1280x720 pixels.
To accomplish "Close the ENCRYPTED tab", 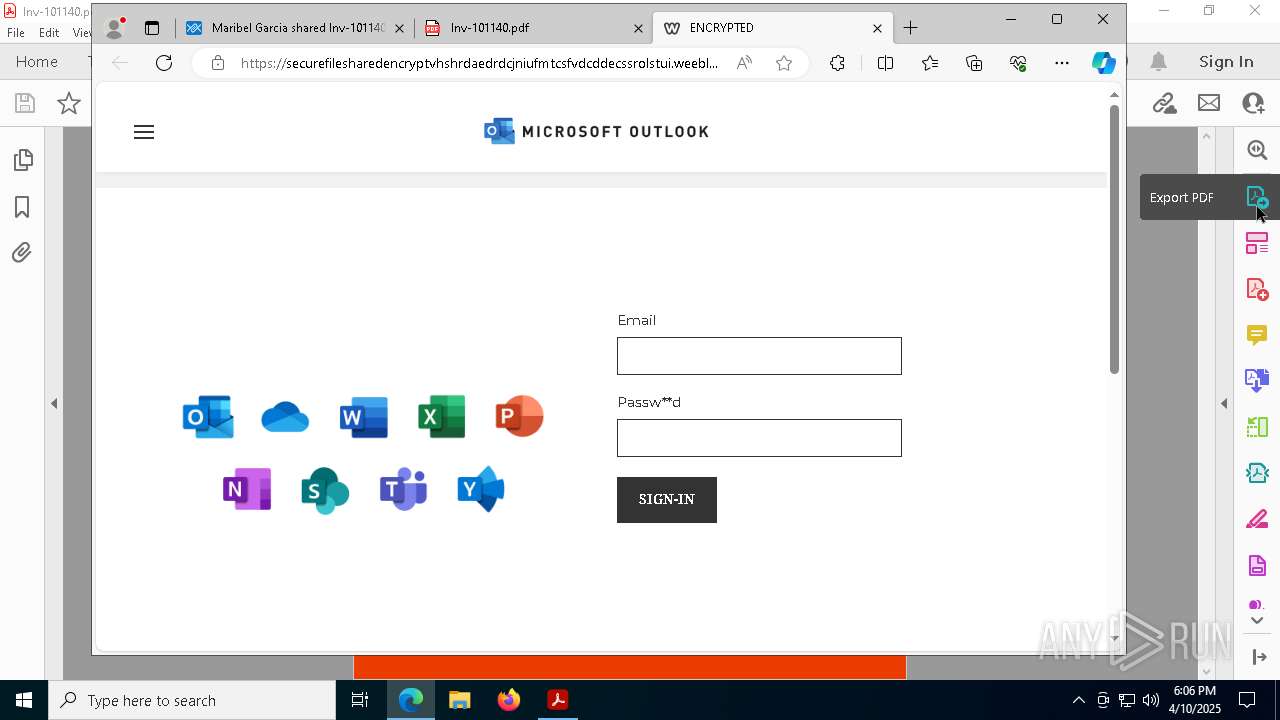I will [877, 28].
